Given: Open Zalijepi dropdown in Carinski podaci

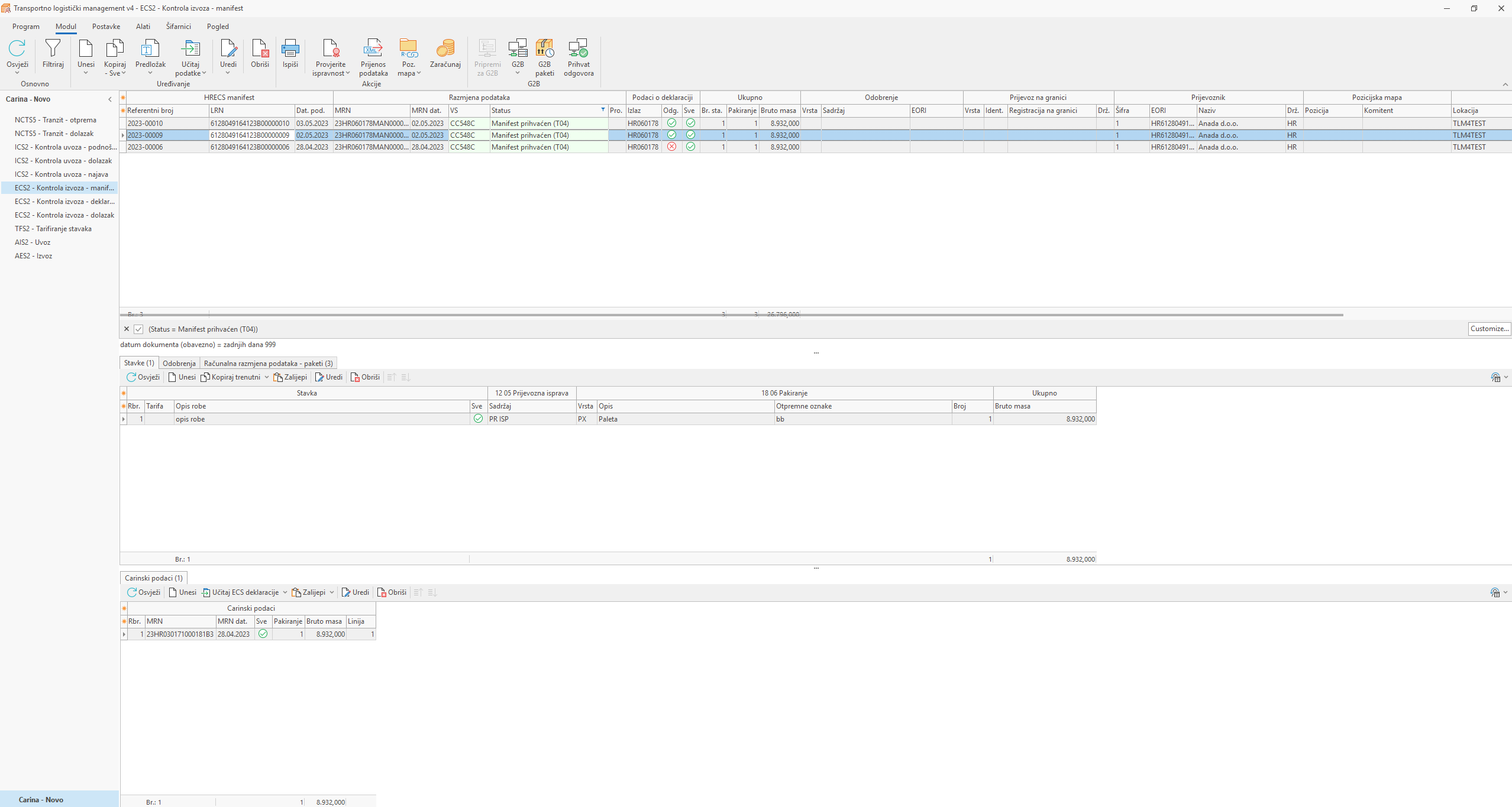Looking at the screenshot, I should point(331,592).
